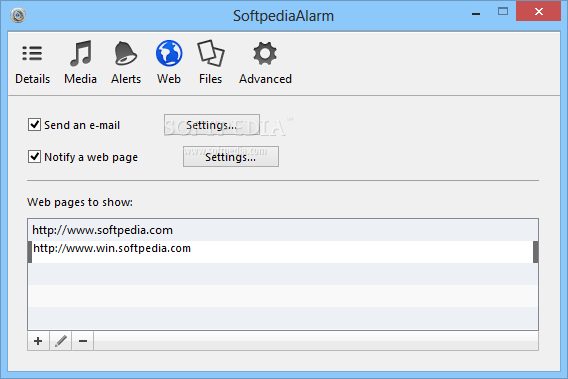Remove selected web page with minus button
568x379 pixels.
click(83, 341)
